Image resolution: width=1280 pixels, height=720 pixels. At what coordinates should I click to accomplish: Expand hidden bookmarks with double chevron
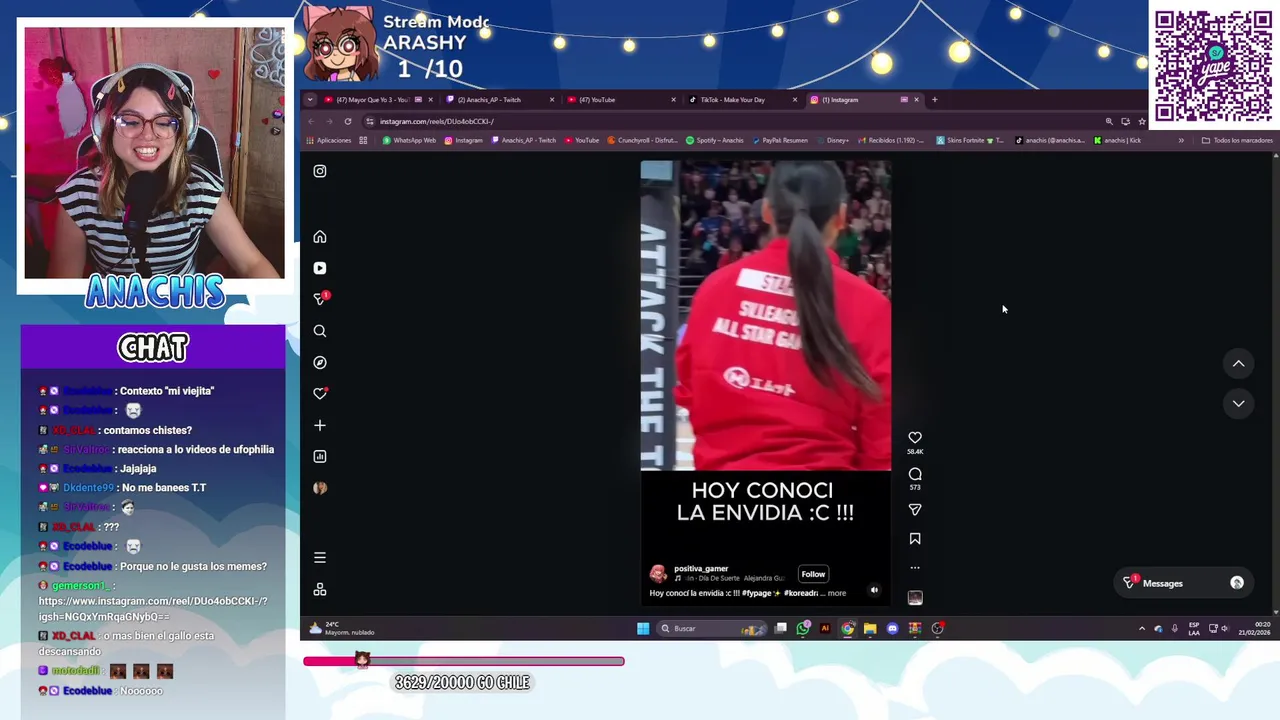coord(1181,140)
